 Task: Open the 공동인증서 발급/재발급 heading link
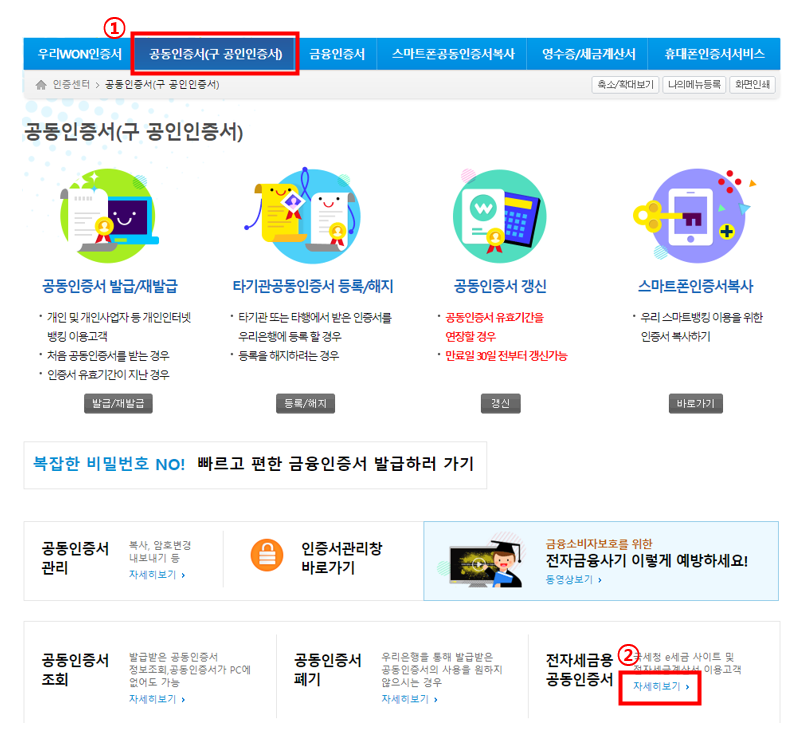tap(110, 286)
